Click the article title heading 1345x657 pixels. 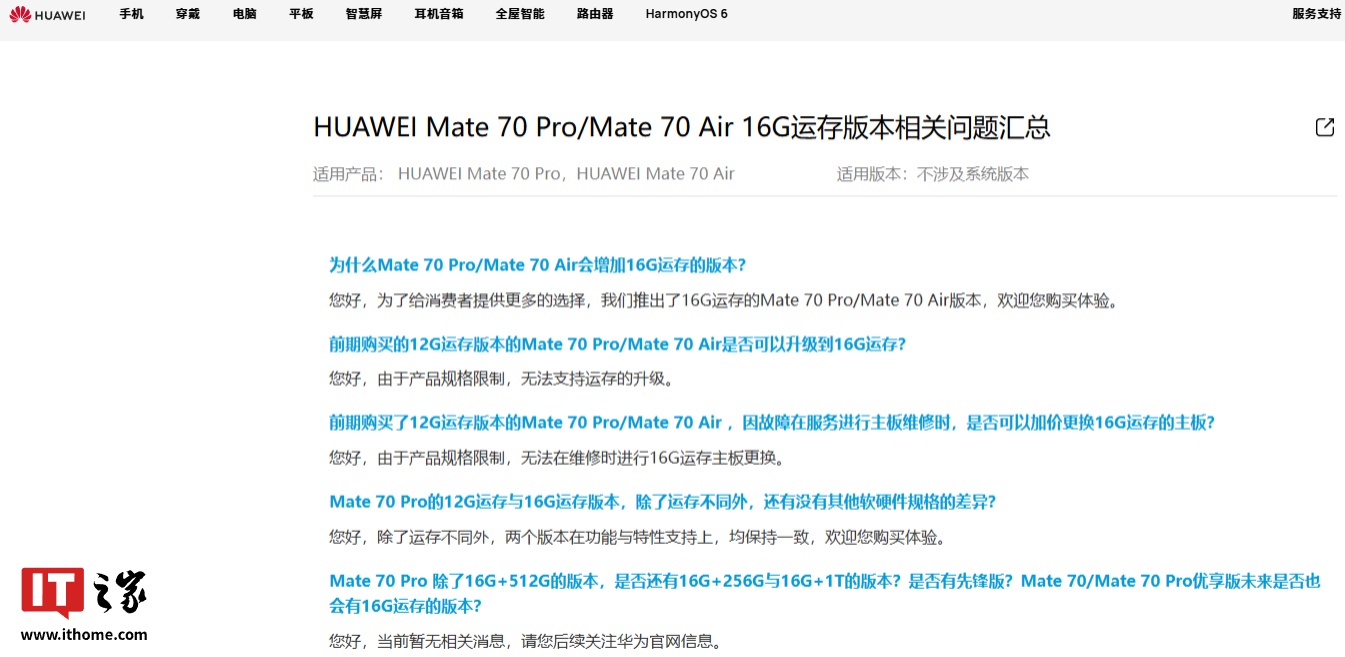point(681,128)
